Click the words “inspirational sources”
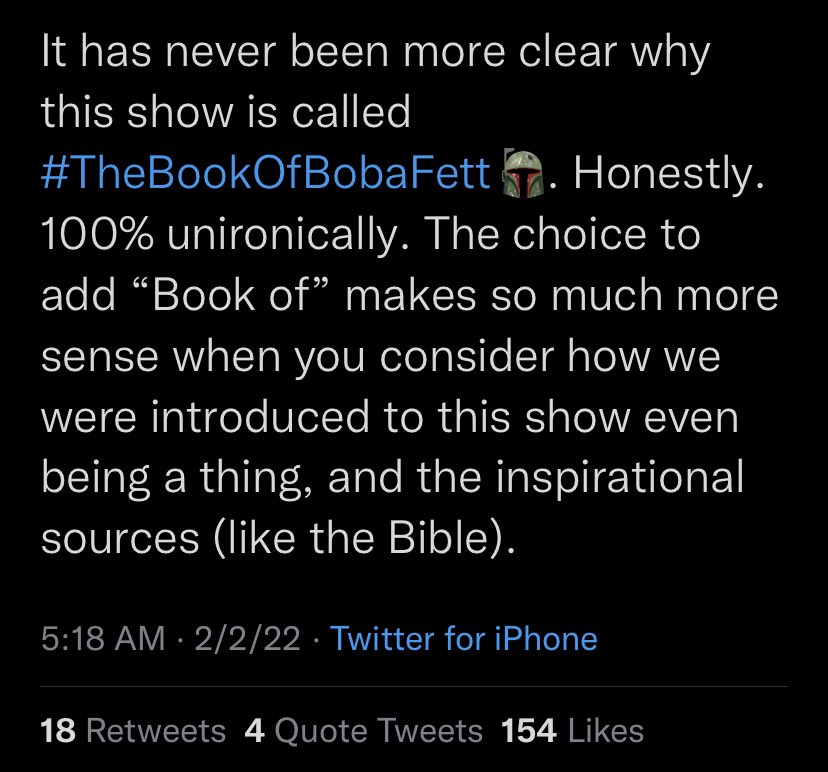Viewport: 828px width, 772px height. [392, 507]
